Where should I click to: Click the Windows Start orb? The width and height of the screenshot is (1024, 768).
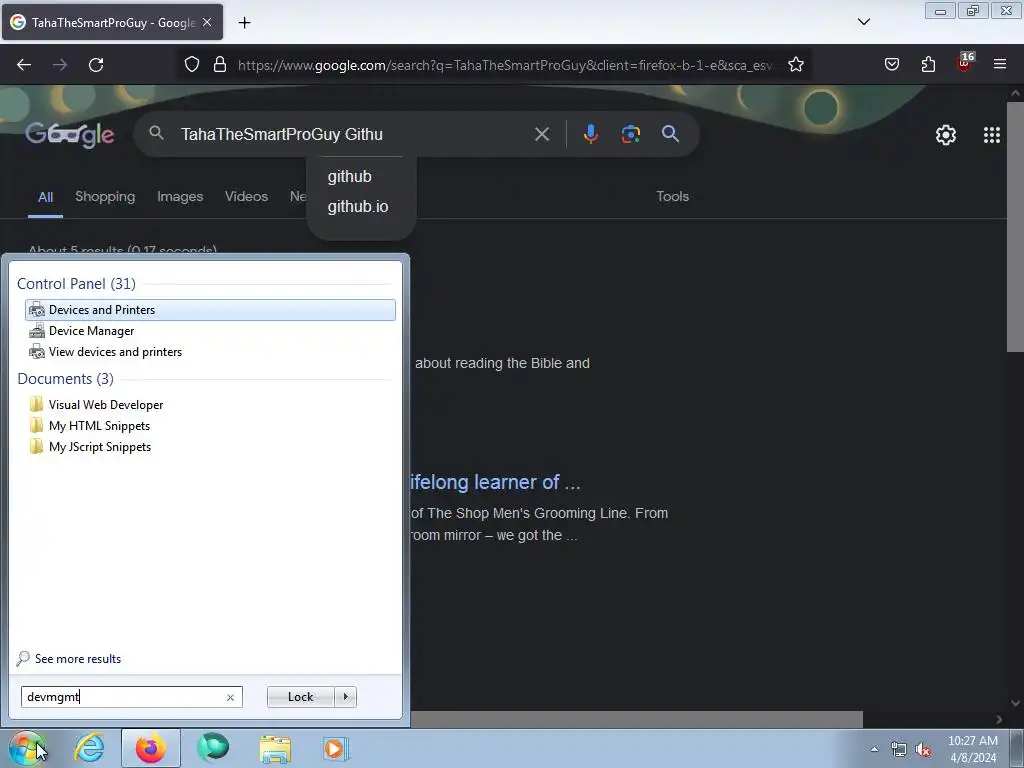point(27,748)
